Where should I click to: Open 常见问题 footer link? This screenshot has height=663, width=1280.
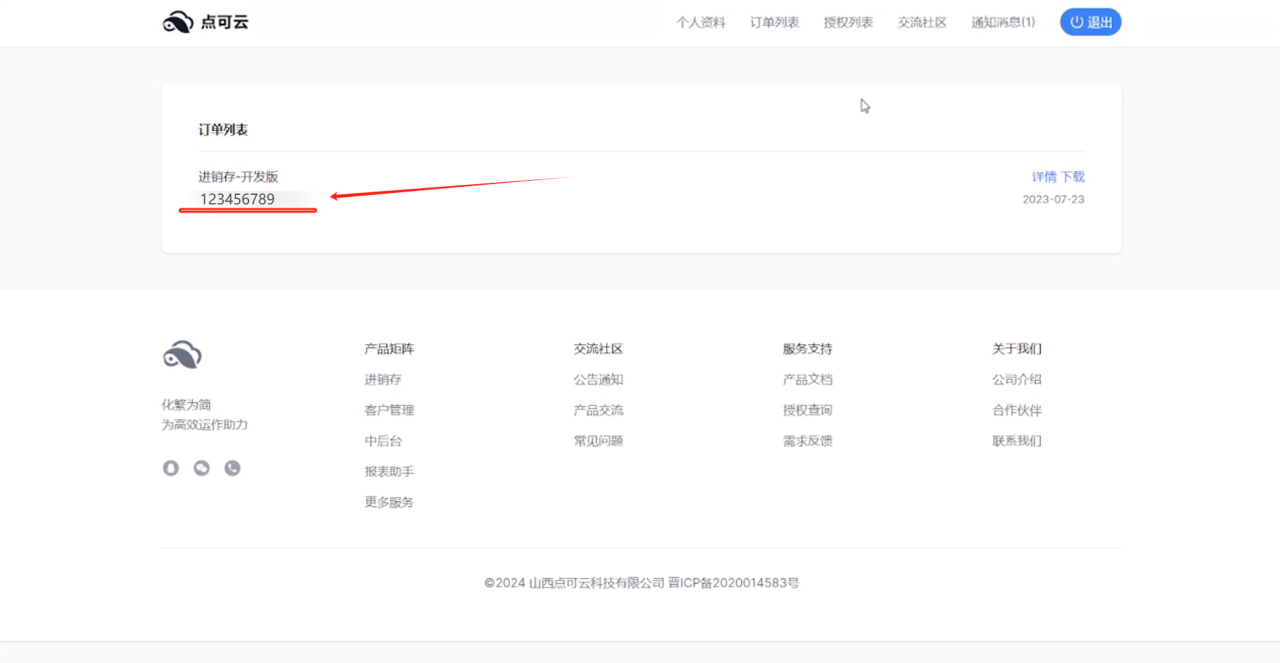coord(598,441)
